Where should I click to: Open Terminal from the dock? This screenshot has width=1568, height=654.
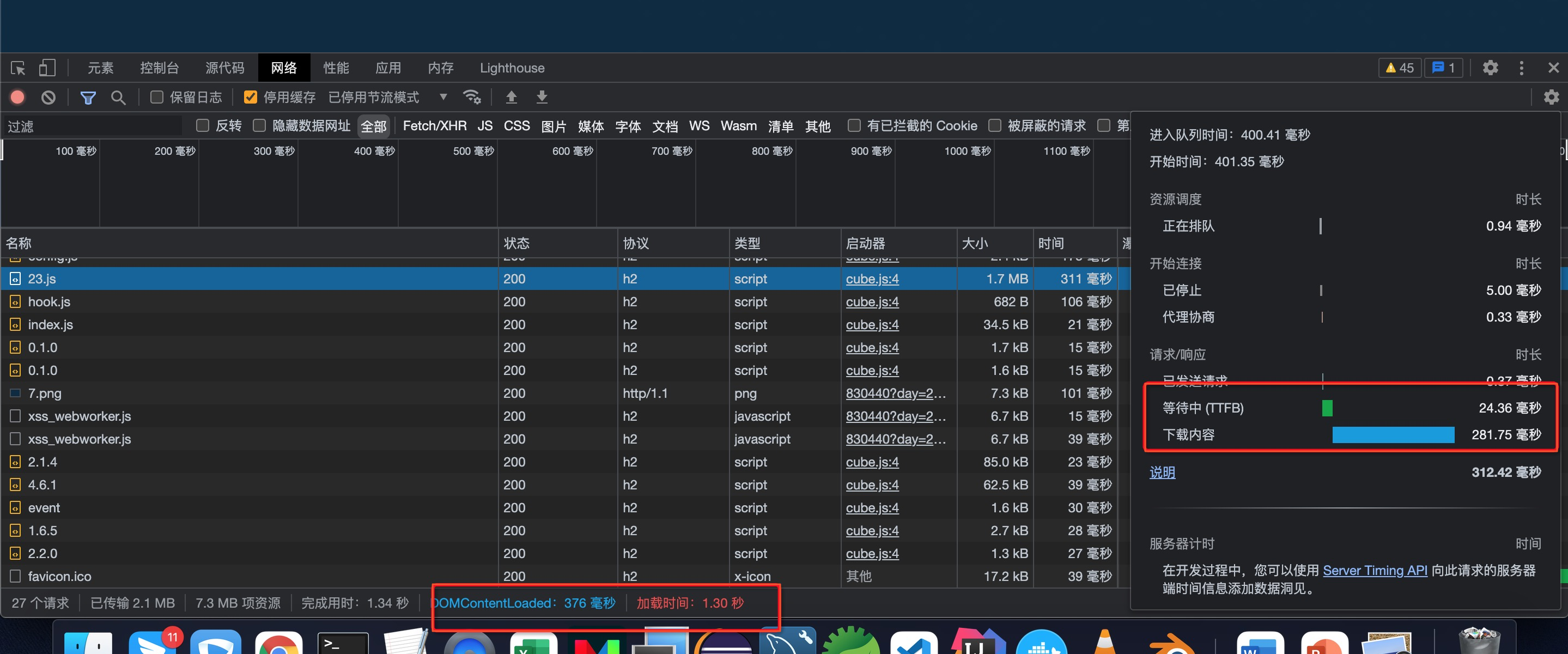[x=343, y=643]
